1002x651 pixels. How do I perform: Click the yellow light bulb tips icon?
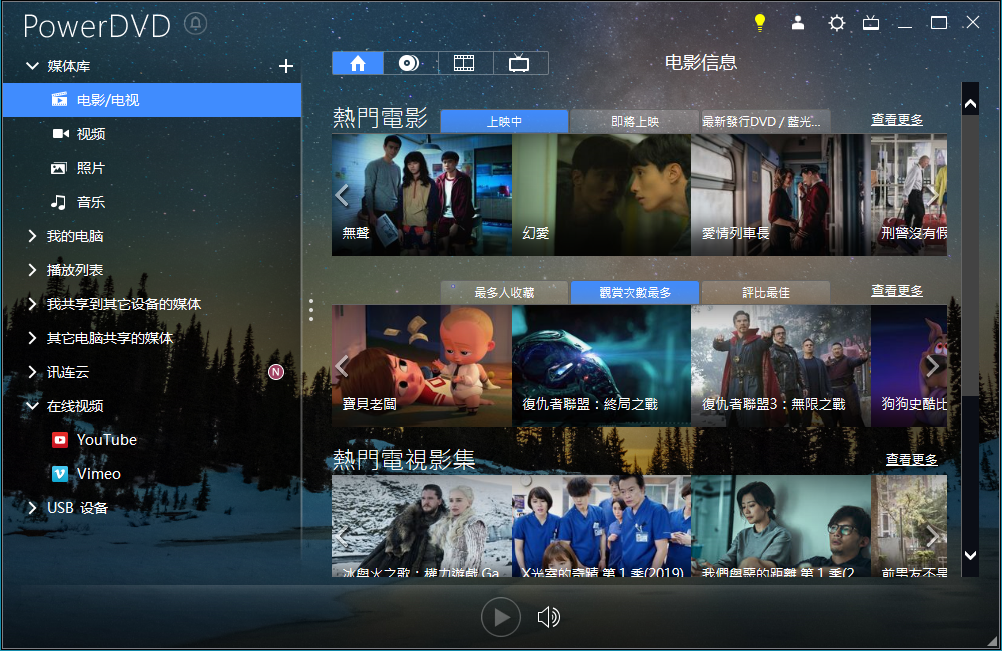(x=759, y=23)
